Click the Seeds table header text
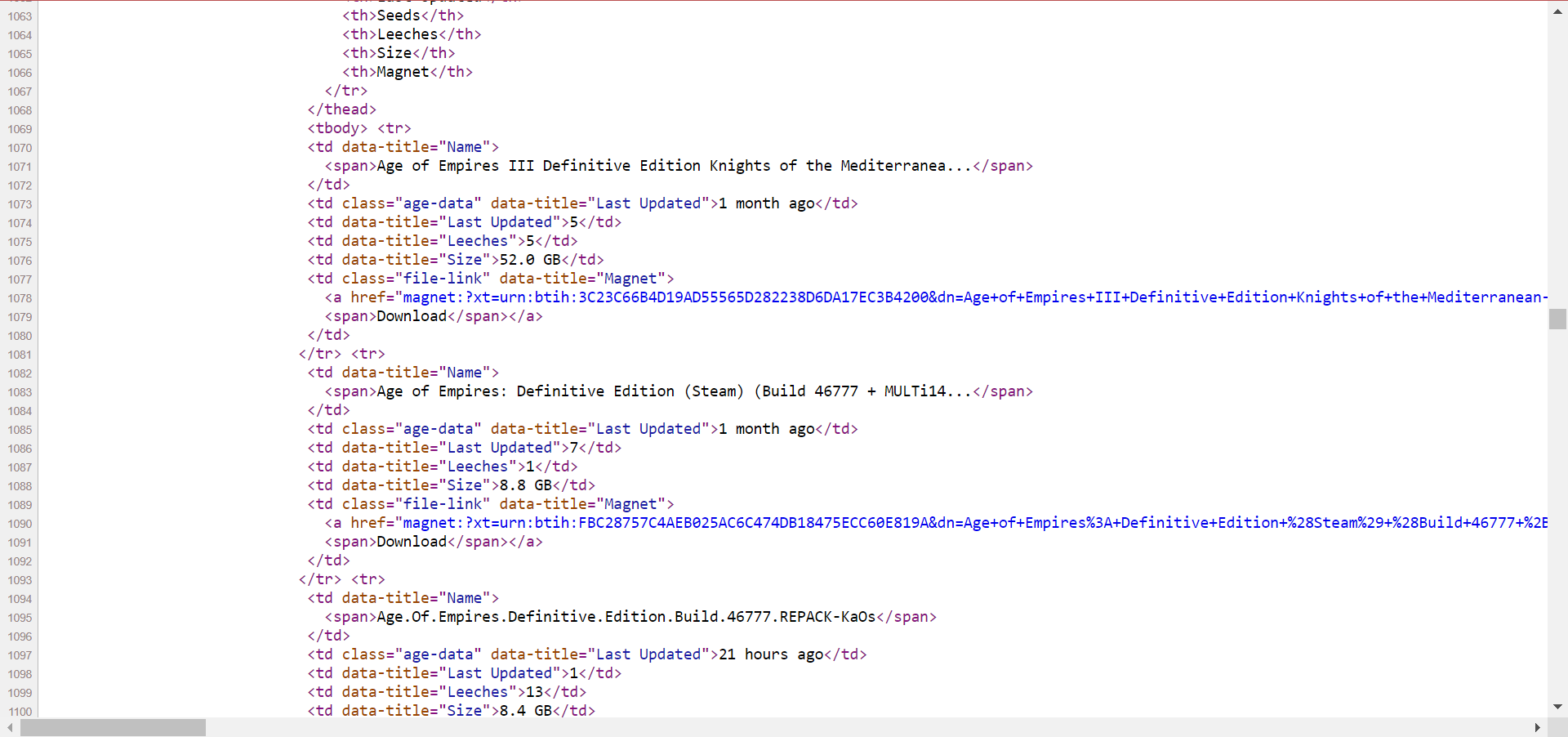Image resolution: width=1568 pixels, height=737 pixels. click(x=399, y=16)
